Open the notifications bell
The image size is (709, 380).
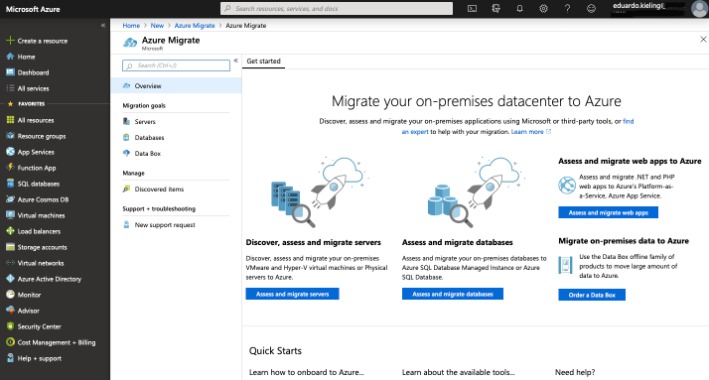[x=520, y=8]
